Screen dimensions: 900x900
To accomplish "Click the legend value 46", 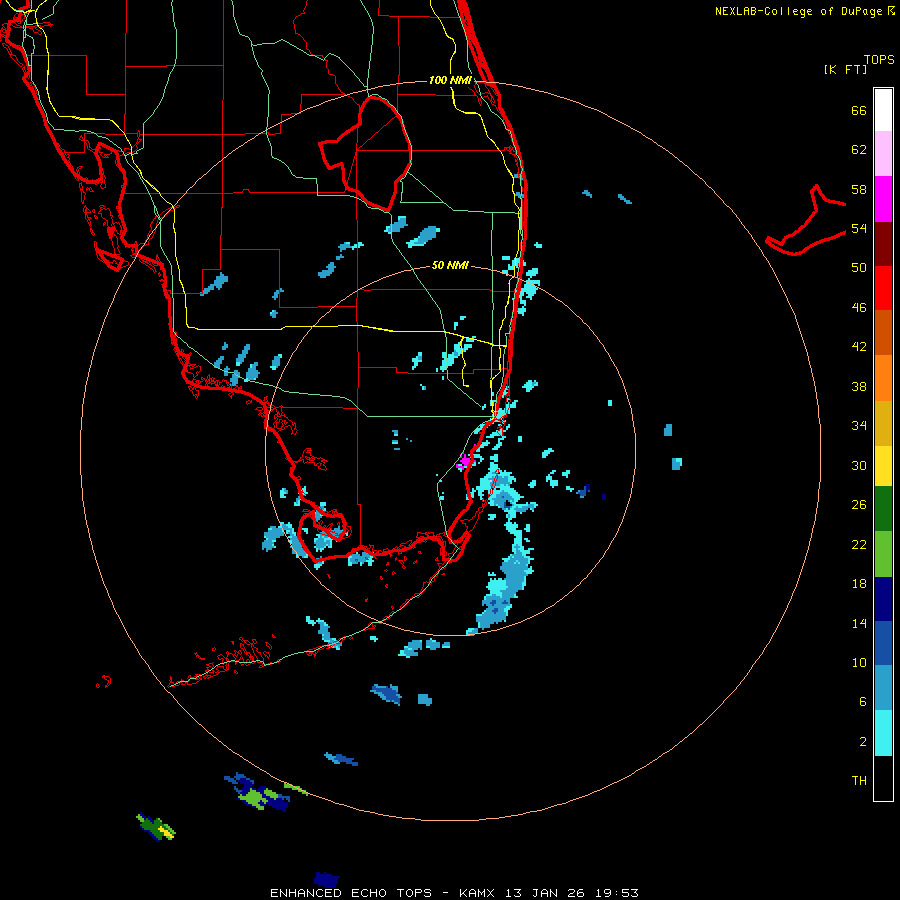I will pos(859,308).
